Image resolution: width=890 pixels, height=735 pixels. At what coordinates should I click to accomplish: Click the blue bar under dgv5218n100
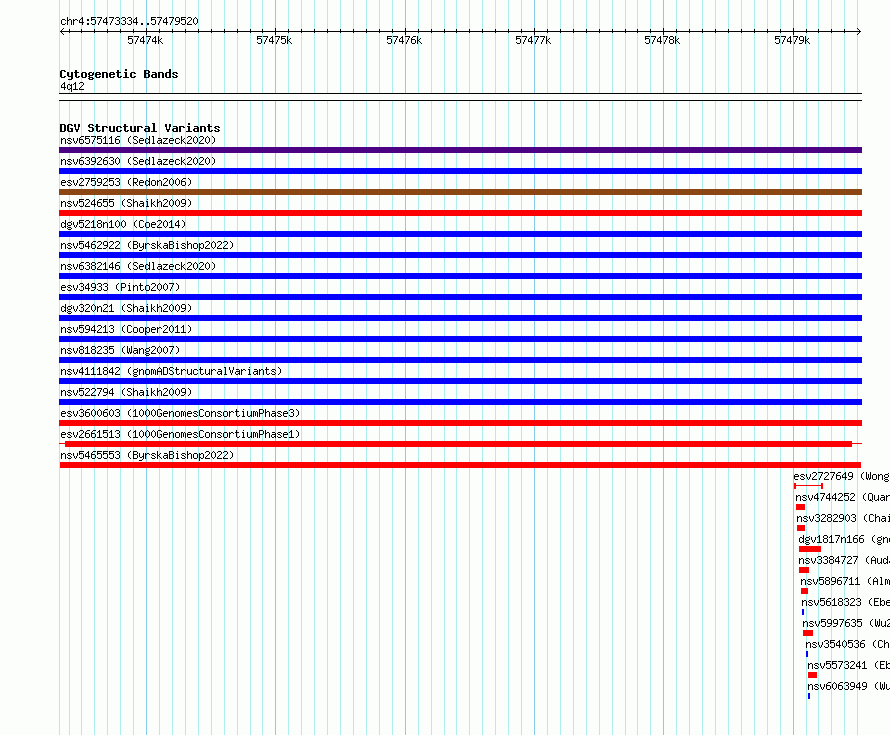point(460,234)
